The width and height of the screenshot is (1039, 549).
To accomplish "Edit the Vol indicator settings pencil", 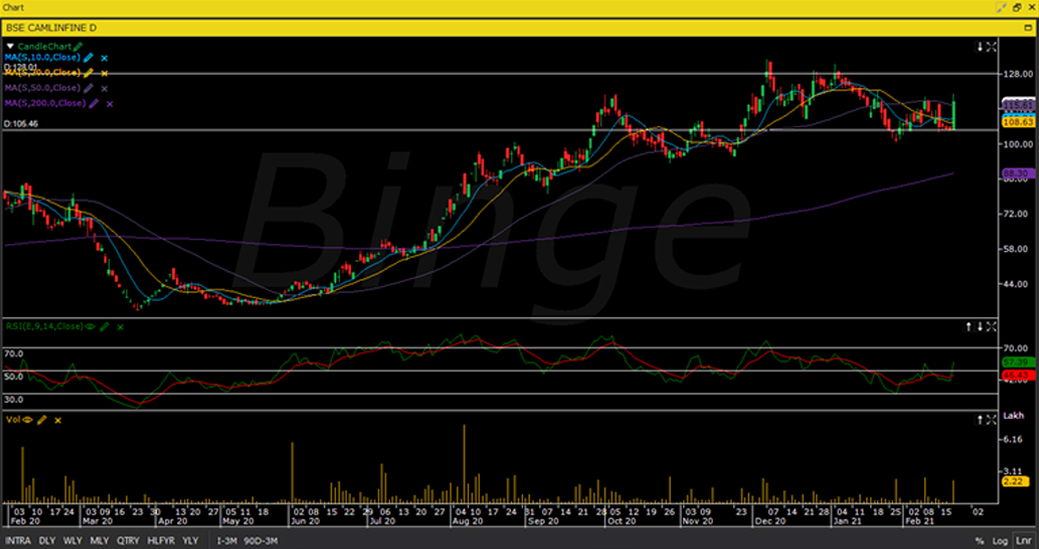I will (42, 419).
